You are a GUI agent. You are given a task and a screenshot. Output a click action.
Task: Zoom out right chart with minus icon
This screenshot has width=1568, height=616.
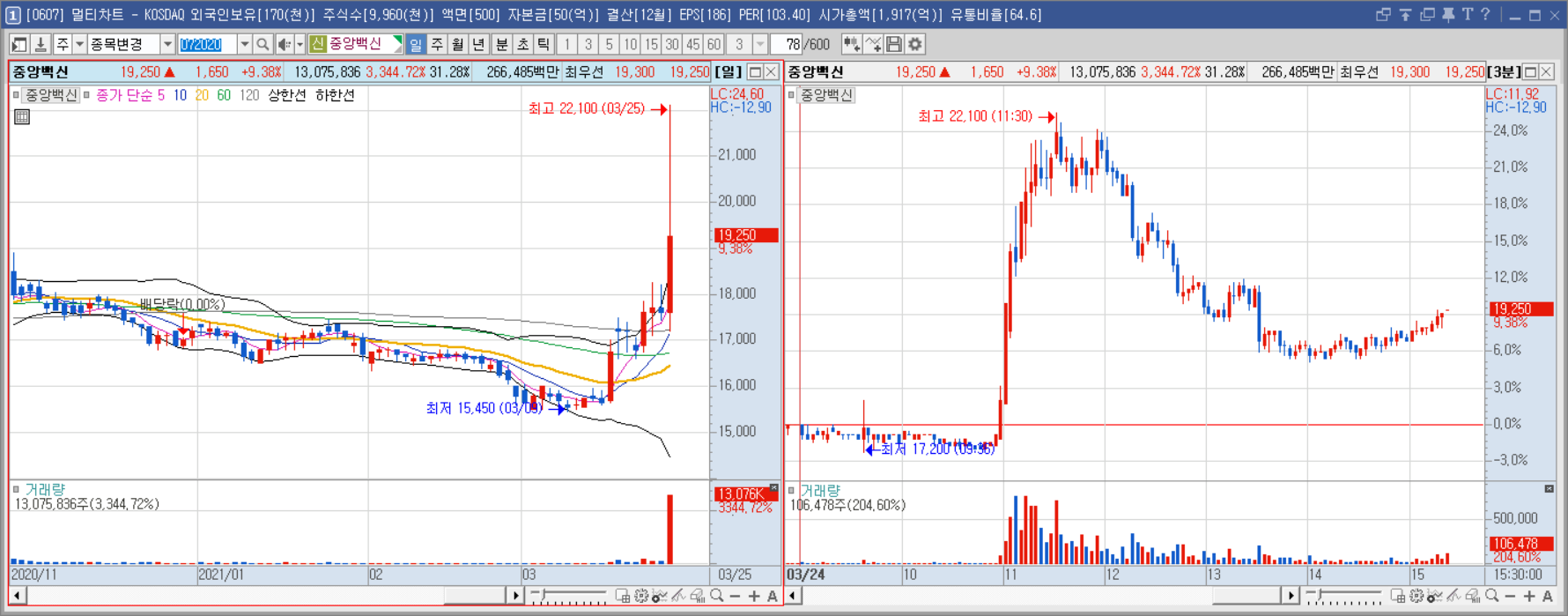[x=1510, y=597]
